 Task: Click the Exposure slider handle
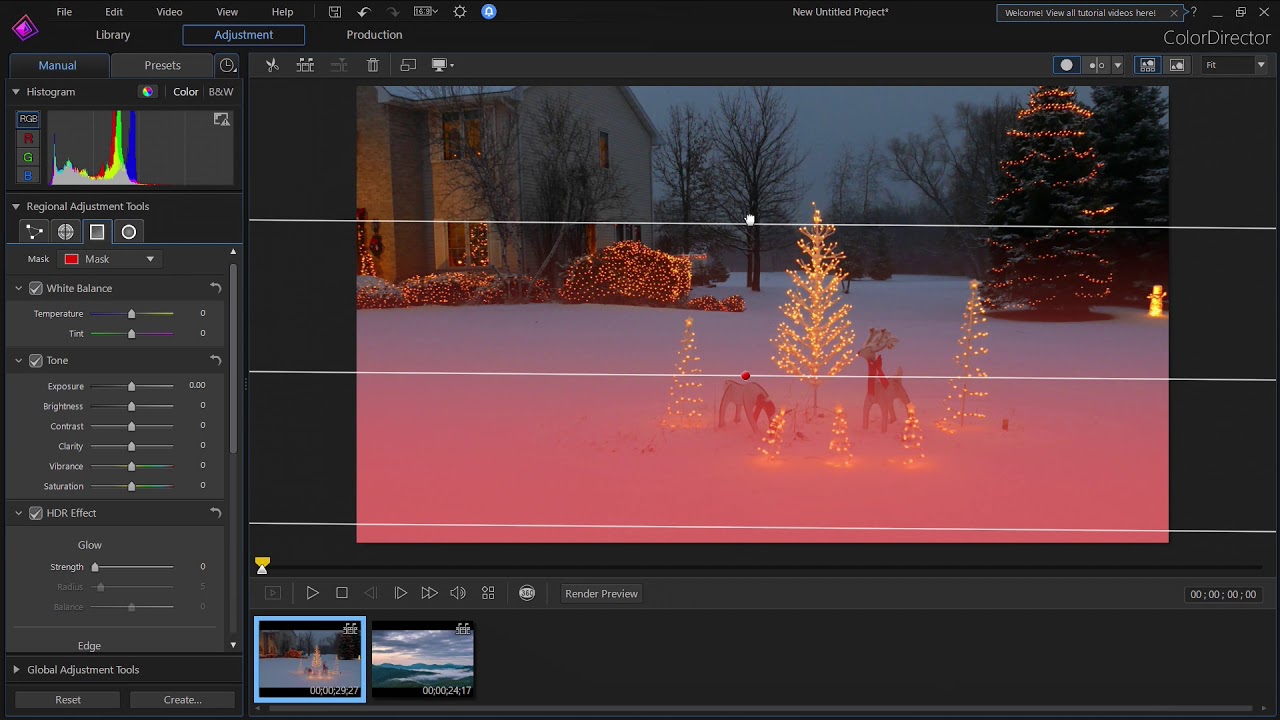point(131,386)
